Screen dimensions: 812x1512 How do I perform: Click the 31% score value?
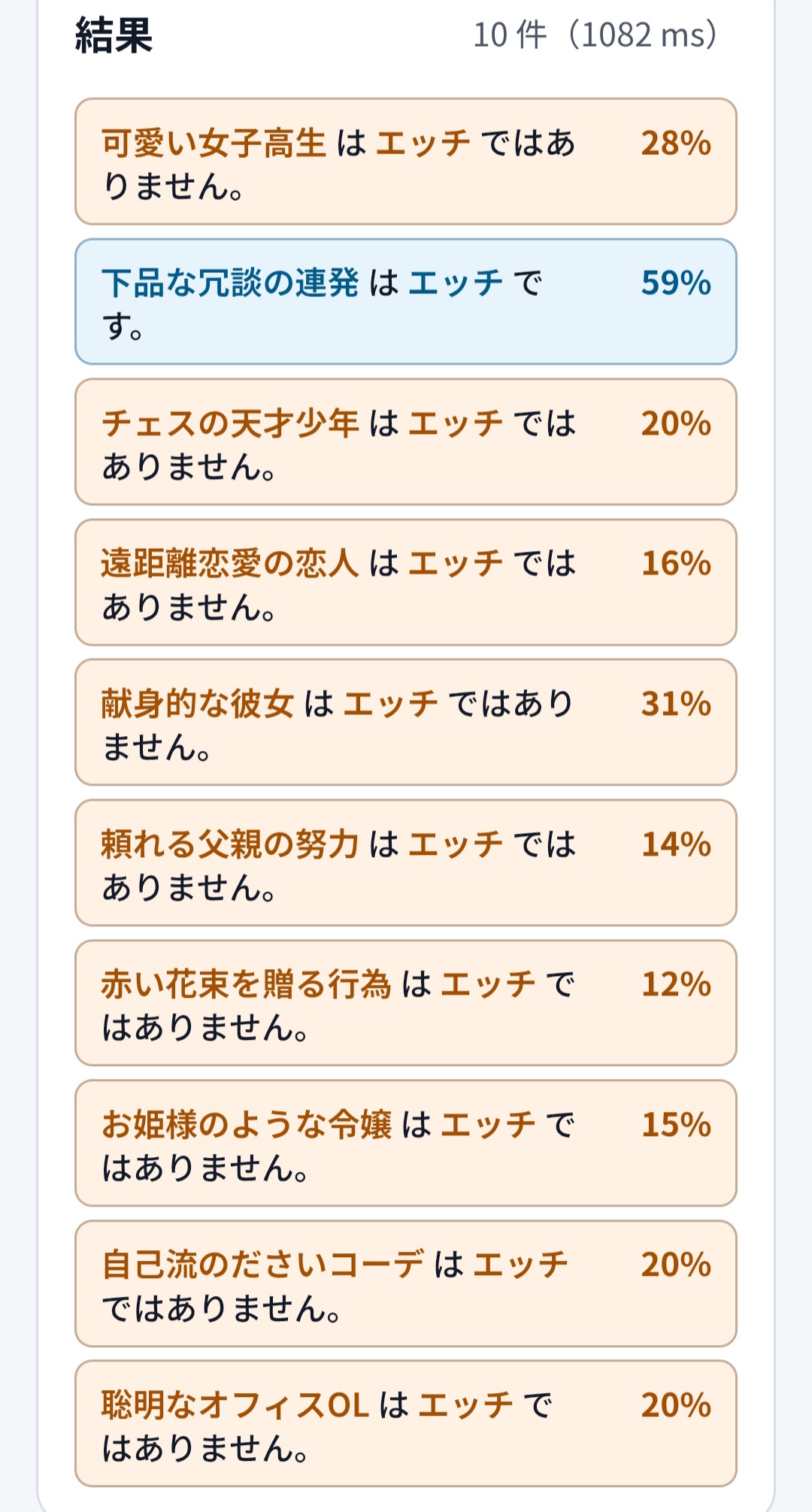coord(676,704)
